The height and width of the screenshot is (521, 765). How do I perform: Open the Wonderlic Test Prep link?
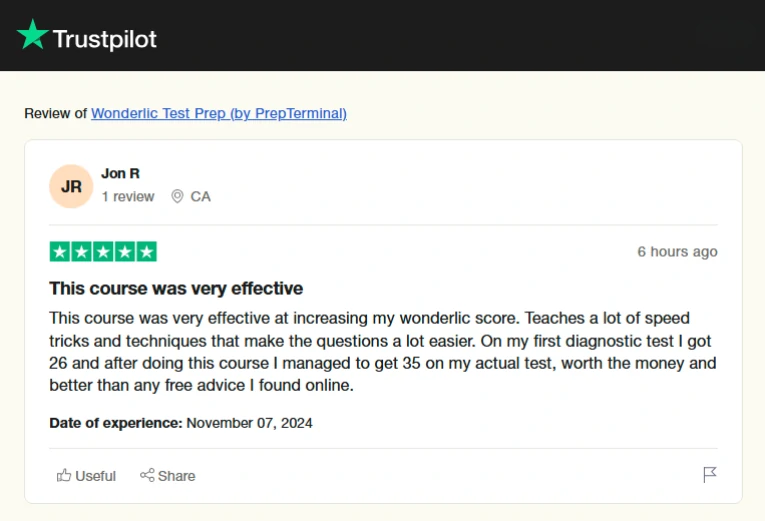click(x=218, y=113)
